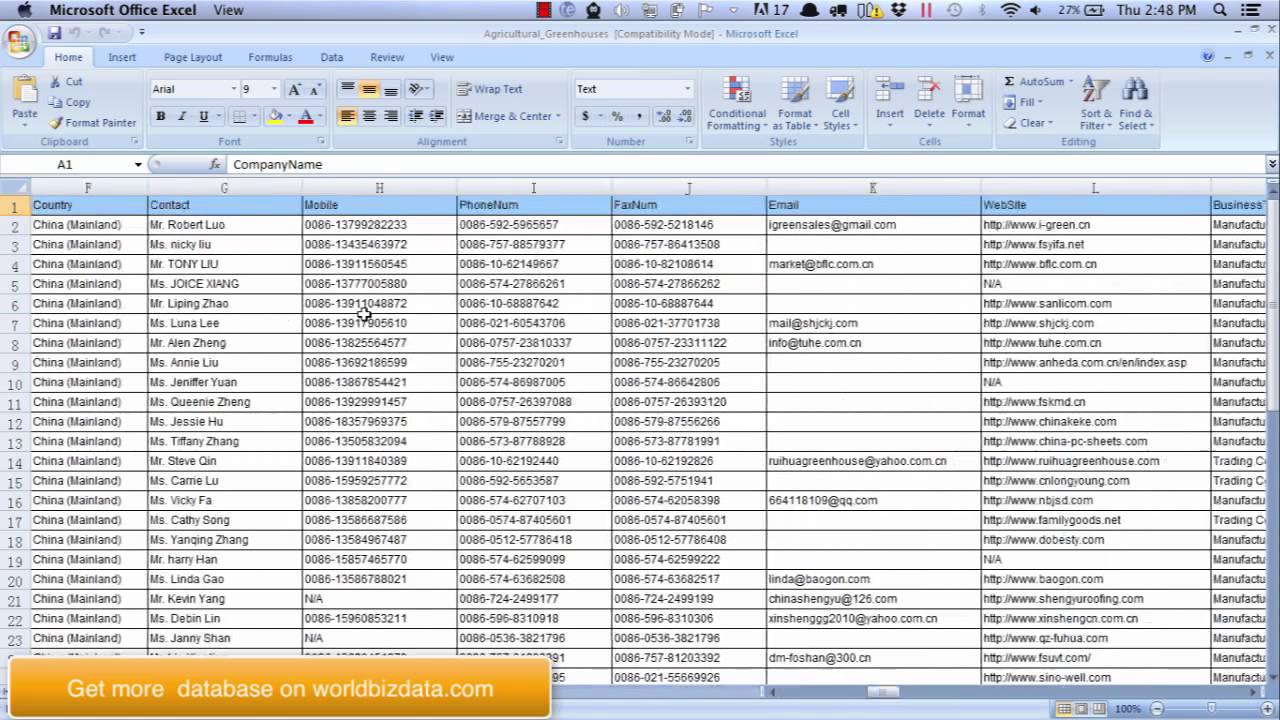Apply Percent Style number format
1280x720 pixels.
click(x=618, y=116)
